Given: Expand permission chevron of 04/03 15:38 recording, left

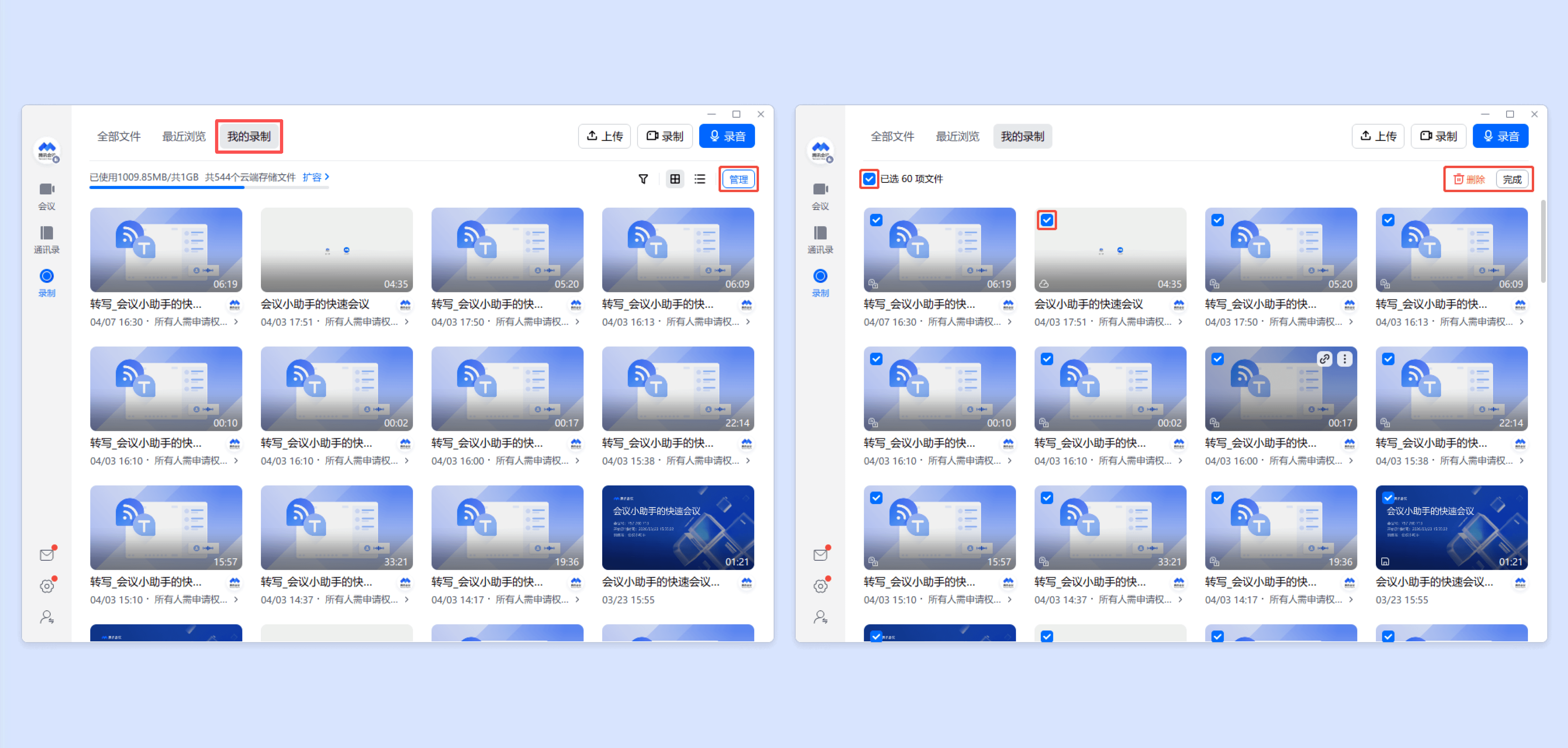Looking at the screenshot, I should 748,461.
